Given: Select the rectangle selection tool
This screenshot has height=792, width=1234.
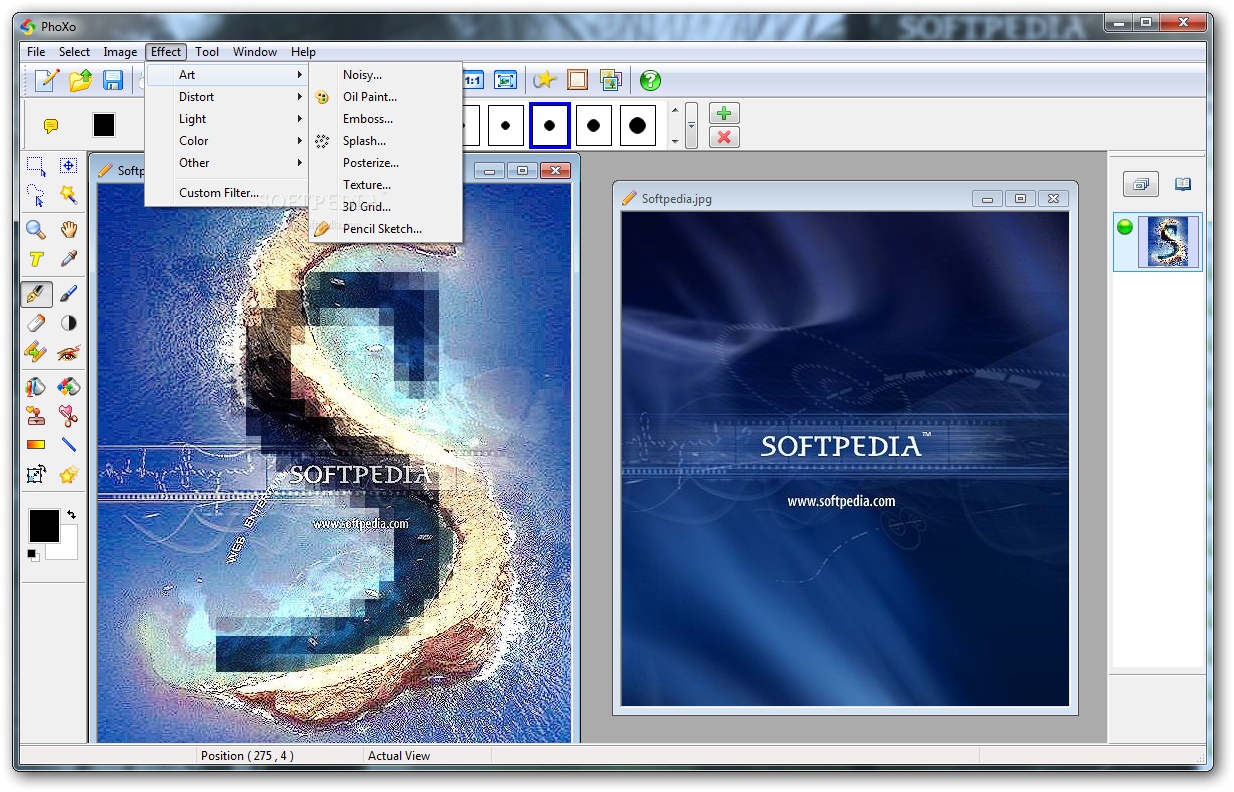Looking at the screenshot, I should 36,166.
